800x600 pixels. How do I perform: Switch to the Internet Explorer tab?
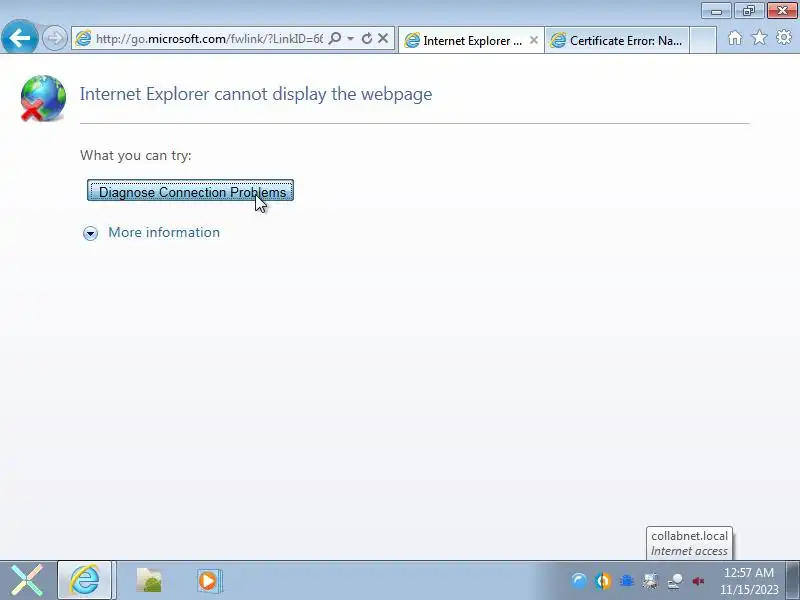click(470, 40)
